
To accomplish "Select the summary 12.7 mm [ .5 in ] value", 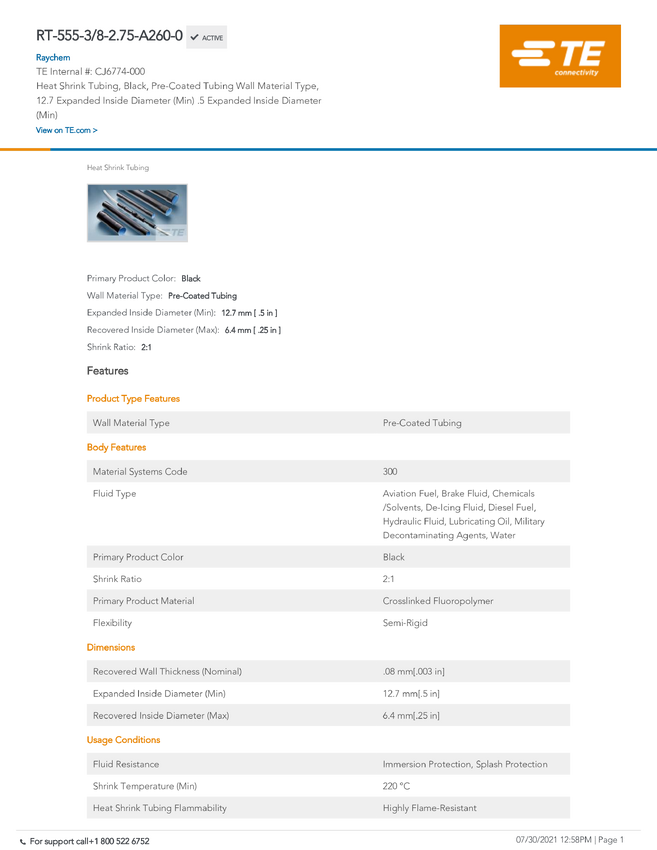I will click(249, 313).
